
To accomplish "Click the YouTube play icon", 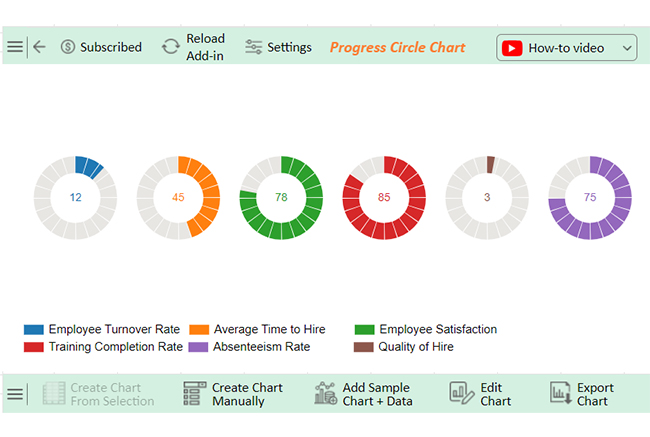I will pyautogui.click(x=512, y=48).
